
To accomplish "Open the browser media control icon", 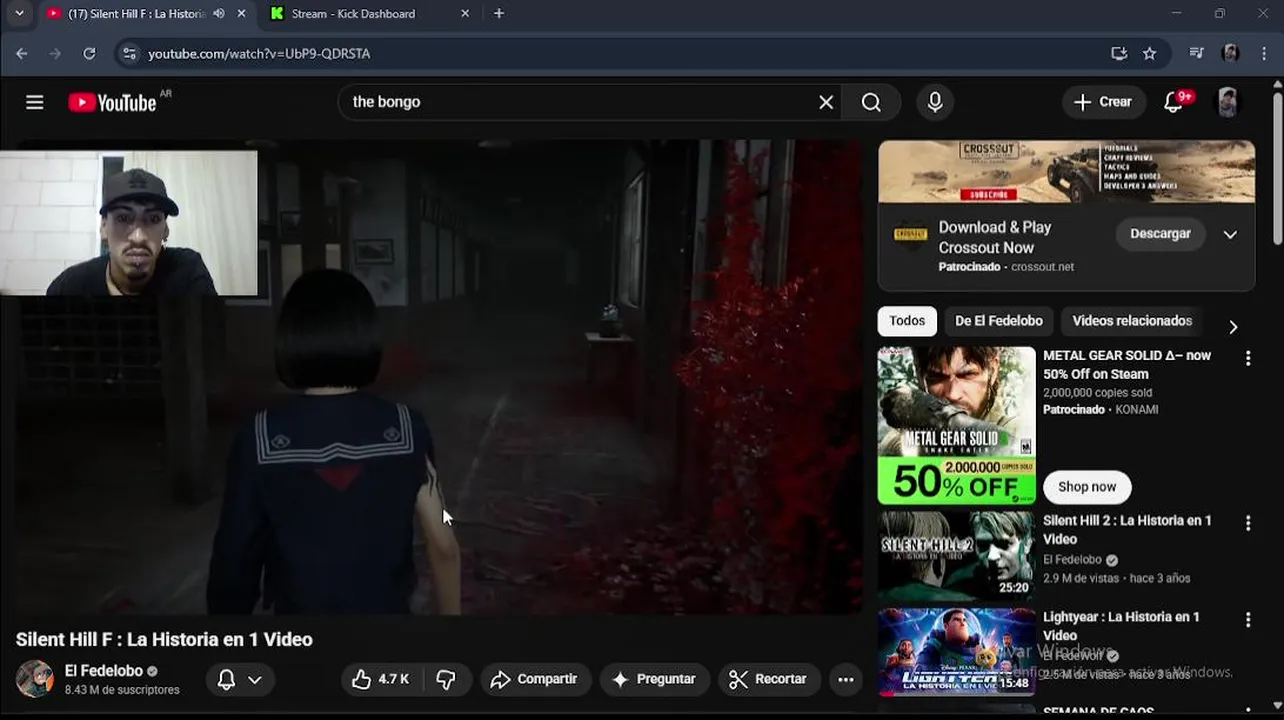I will point(1196,53).
